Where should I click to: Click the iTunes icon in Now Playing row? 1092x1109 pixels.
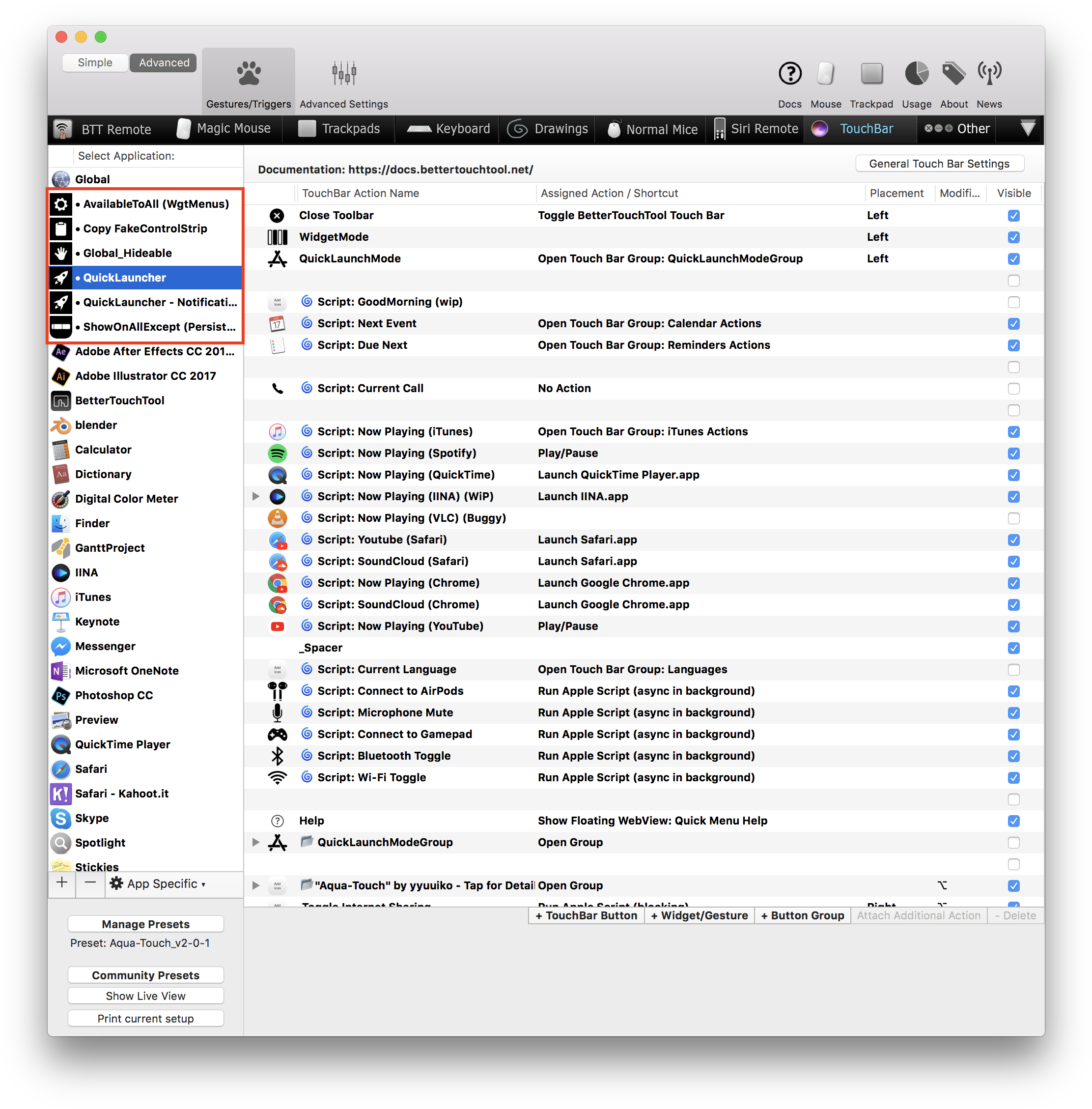(277, 431)
